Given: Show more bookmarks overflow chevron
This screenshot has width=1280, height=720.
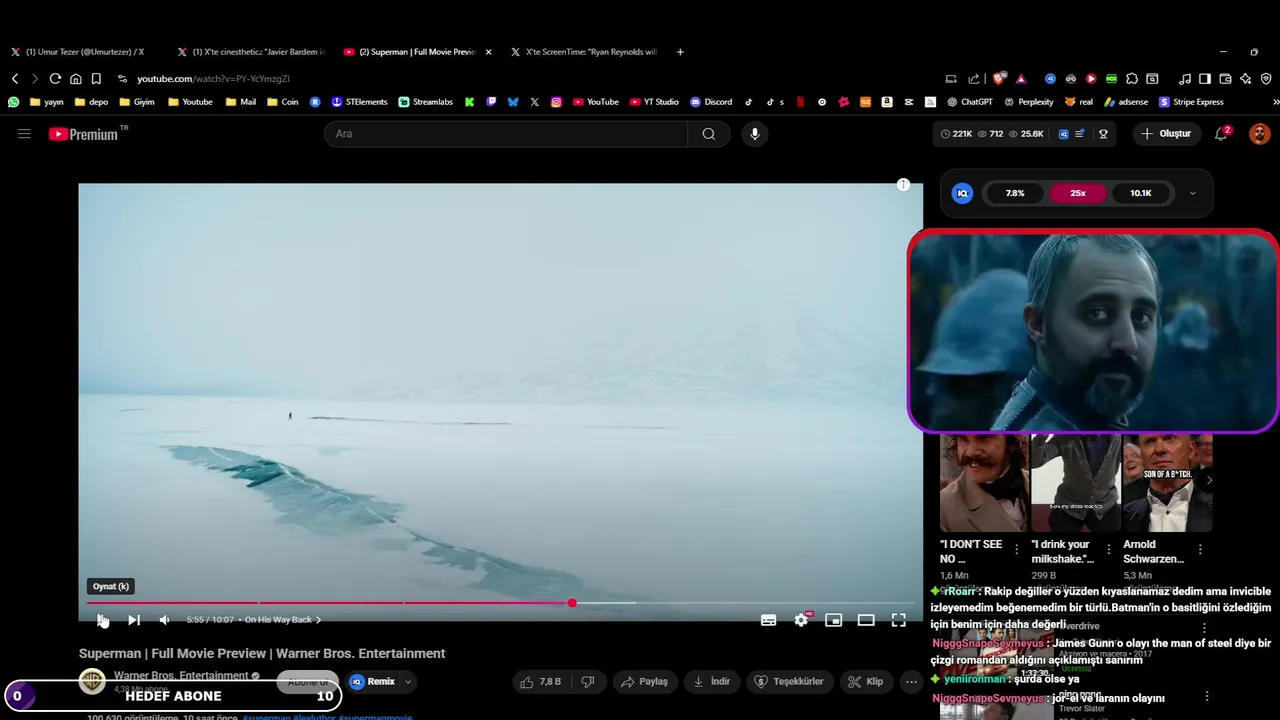Looking at the screenshot, I should coord(1275,102).
